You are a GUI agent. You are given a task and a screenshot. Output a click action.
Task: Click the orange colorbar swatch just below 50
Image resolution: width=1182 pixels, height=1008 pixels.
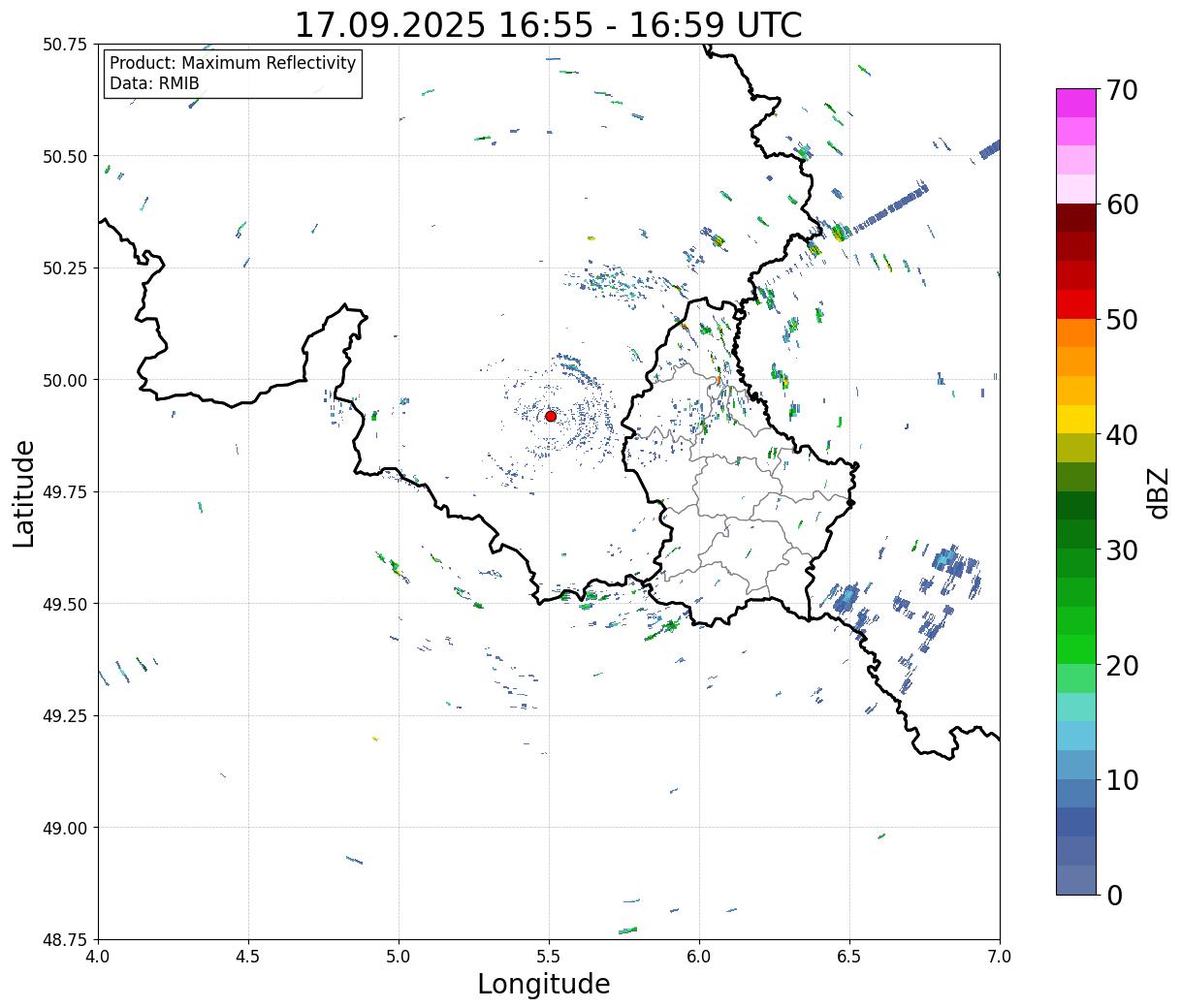point(1076,332)
